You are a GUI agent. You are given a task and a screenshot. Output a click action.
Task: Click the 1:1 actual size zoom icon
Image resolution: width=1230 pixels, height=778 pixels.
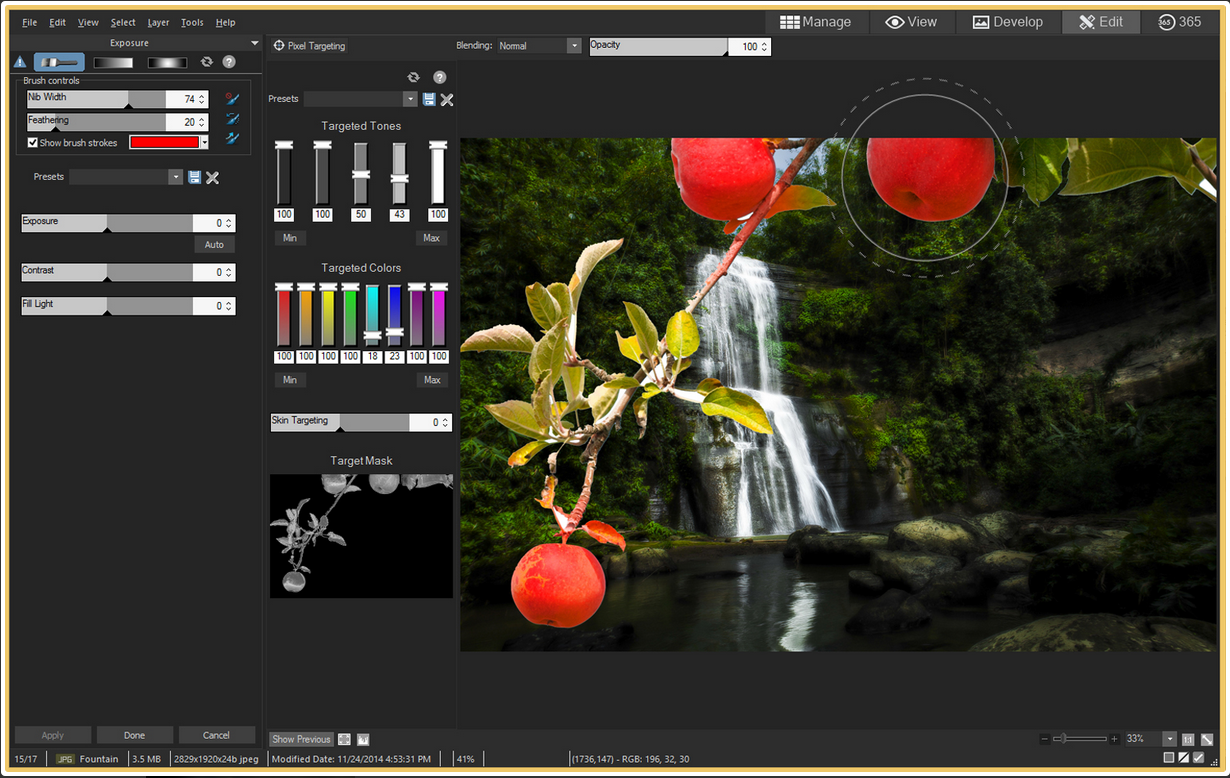[1188, 739]
